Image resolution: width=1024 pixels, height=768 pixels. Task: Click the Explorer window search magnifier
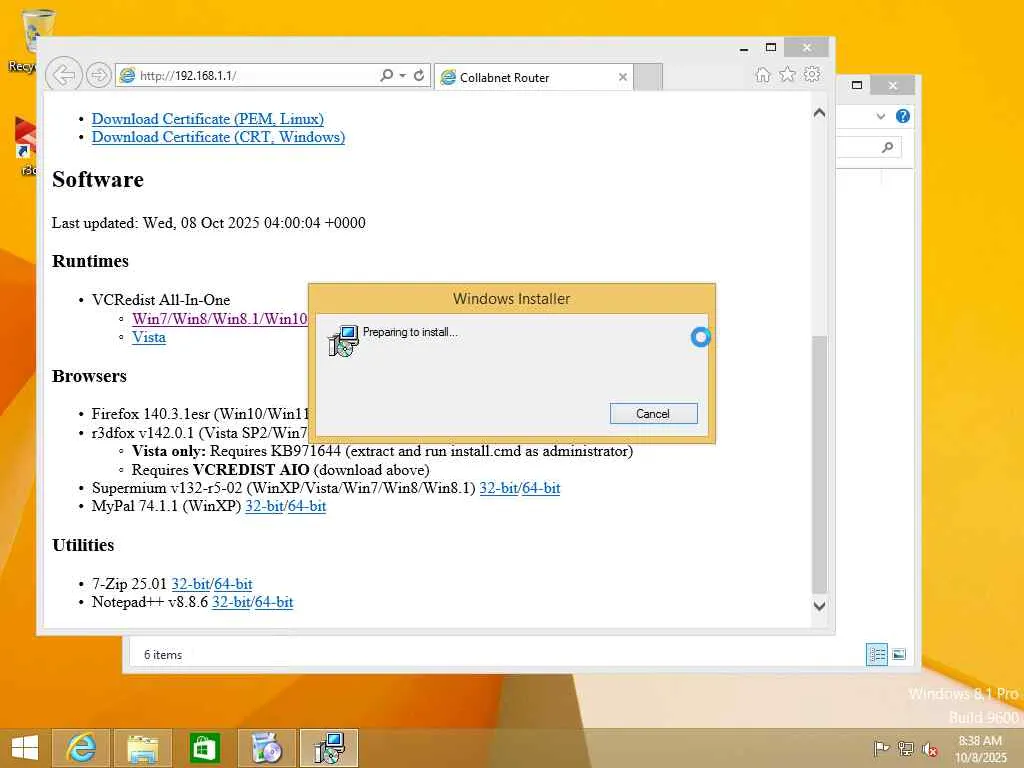pos(887,147)
